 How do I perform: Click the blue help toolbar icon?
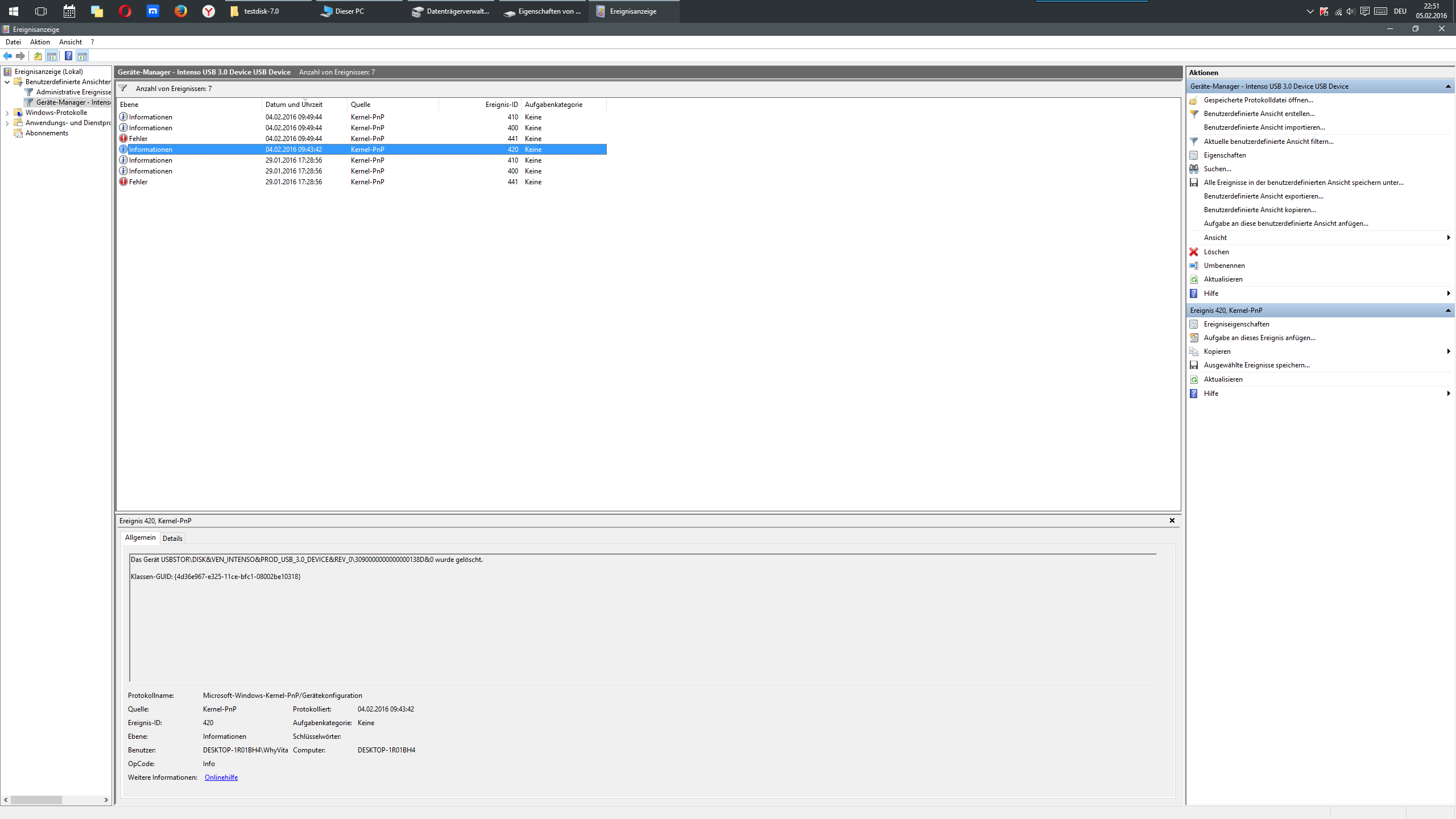pos(68,56)
